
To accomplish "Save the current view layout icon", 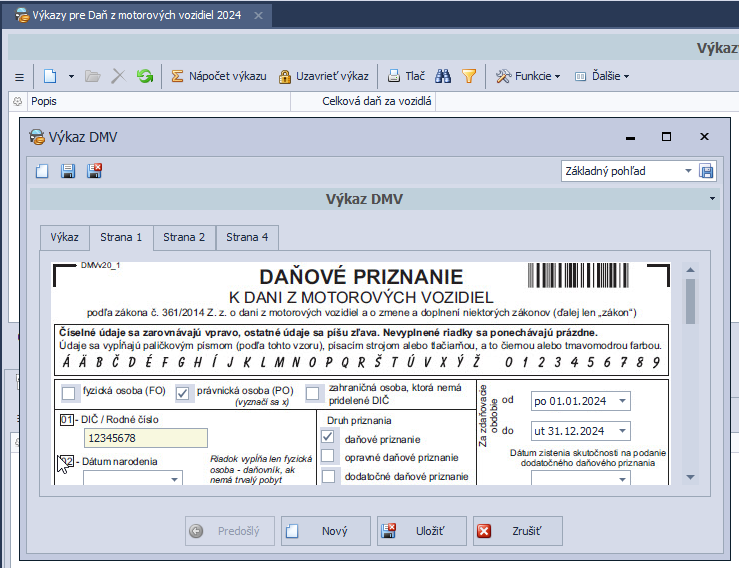I will (x=707, y=171).
